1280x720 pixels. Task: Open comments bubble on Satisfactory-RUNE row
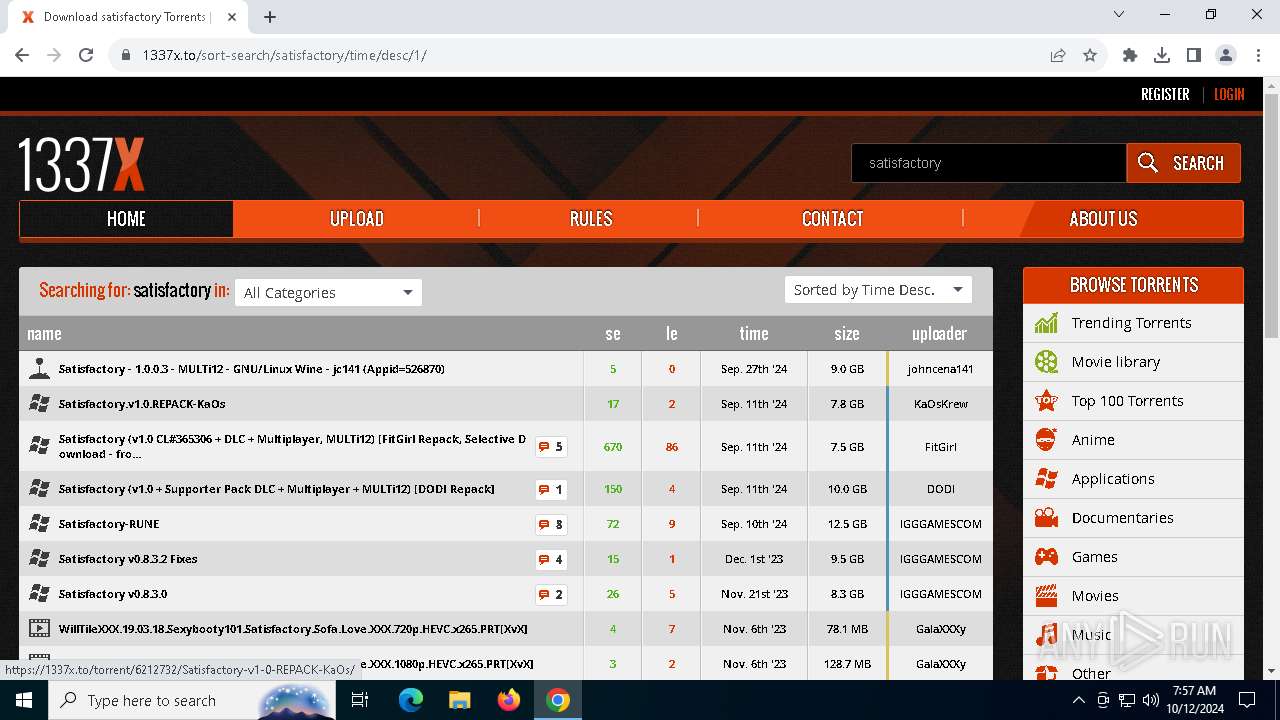pos(551,524)
